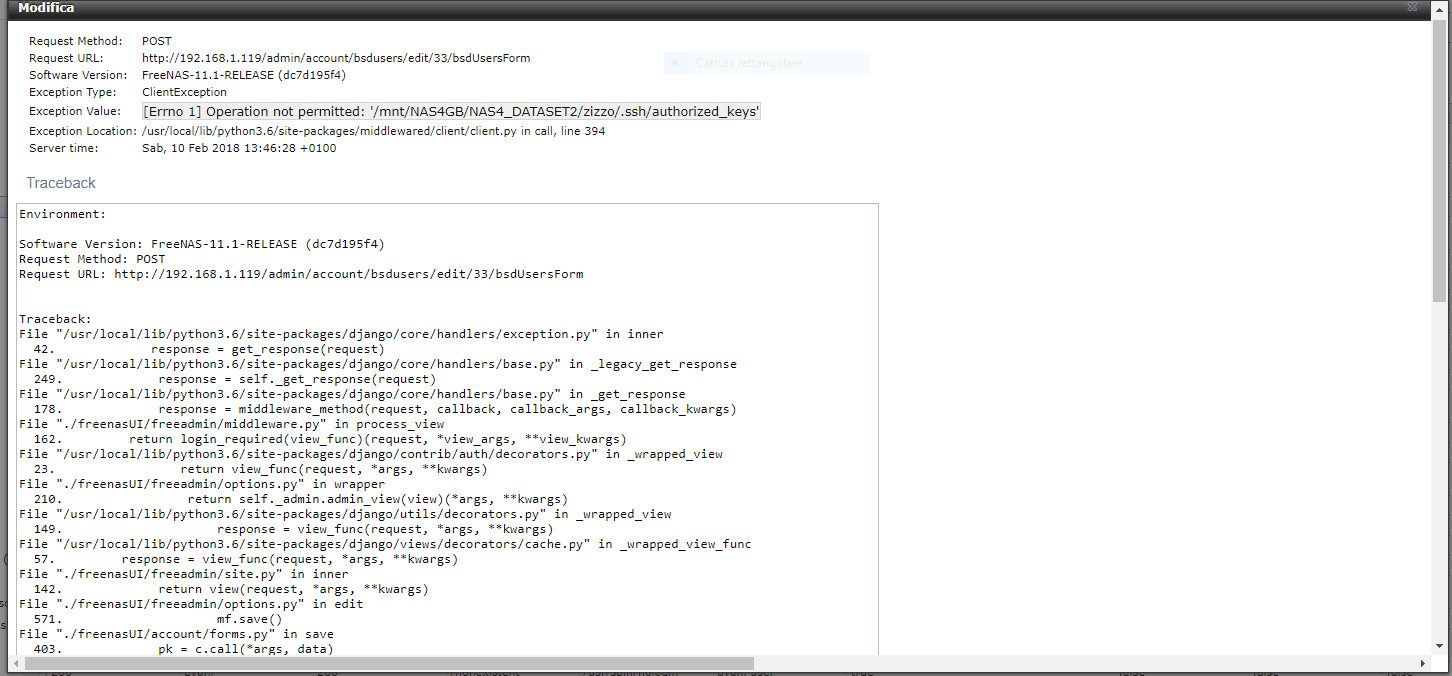
Task: Click 'Environment:' line in traceback box
Action: pyautogui.click(x=63, y=214)
